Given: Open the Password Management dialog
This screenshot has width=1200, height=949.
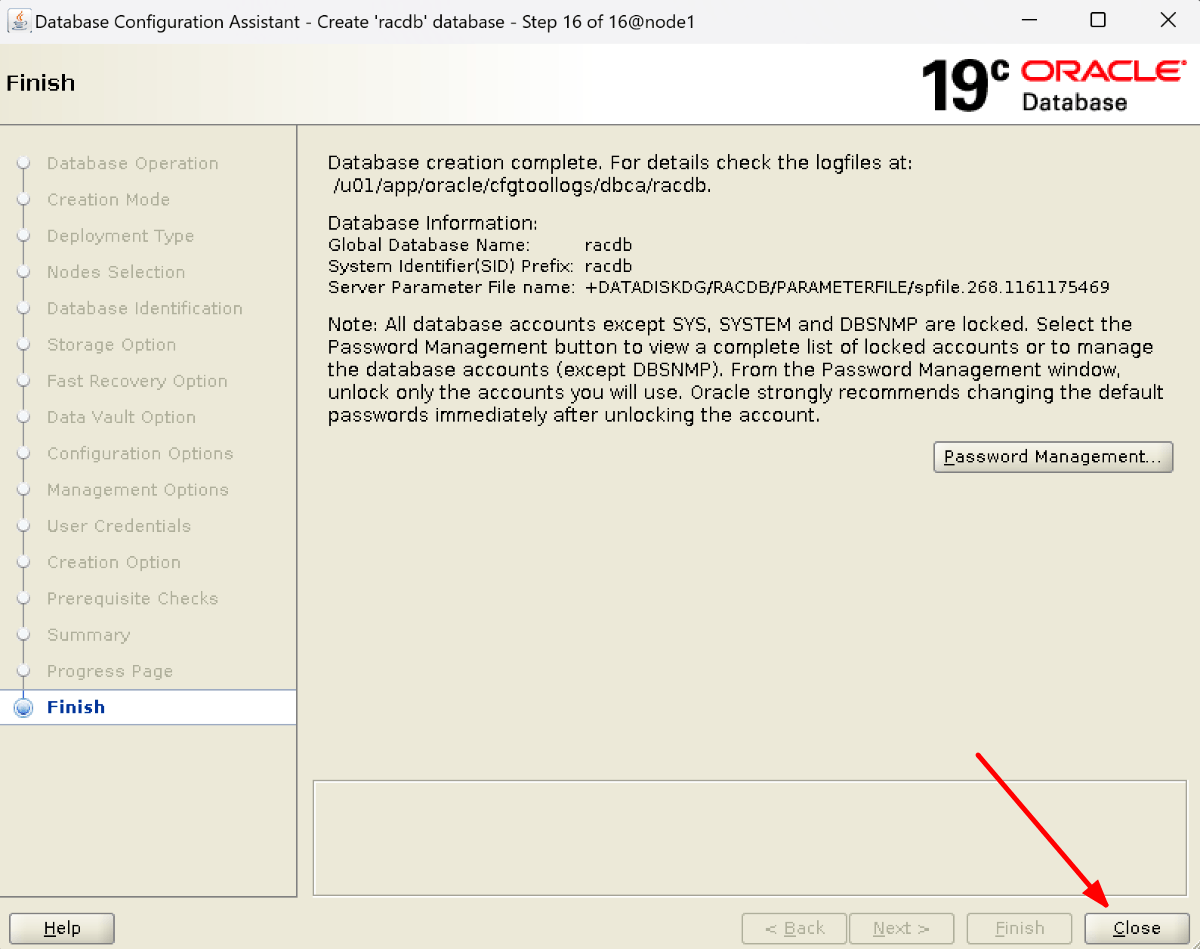Looking at the screenshot, I should tap(1053, 457).
